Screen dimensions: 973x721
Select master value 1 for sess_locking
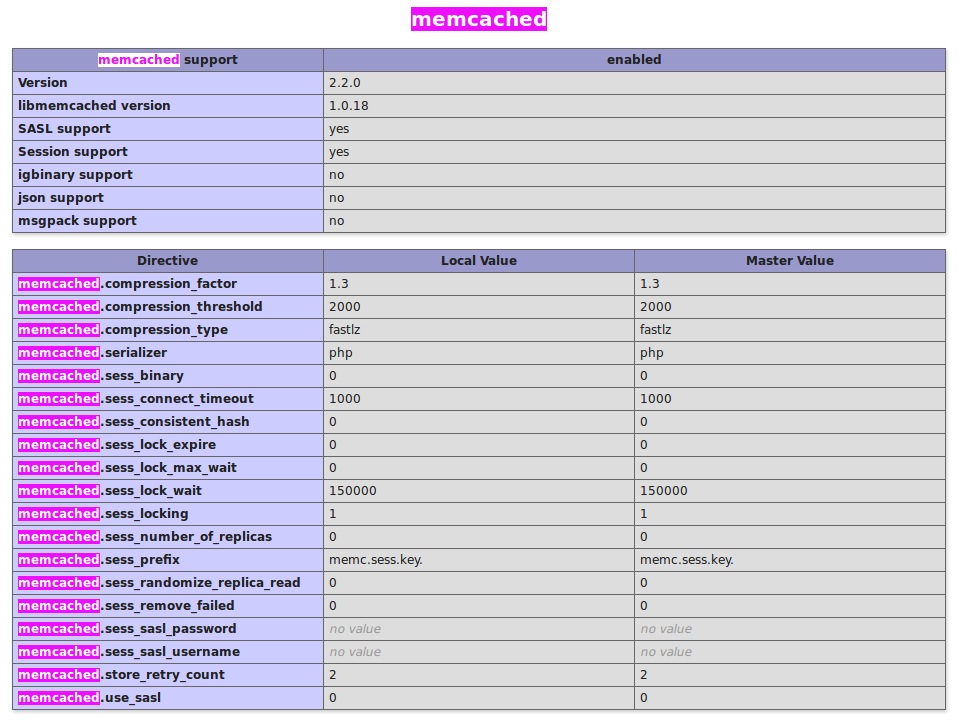643,513
